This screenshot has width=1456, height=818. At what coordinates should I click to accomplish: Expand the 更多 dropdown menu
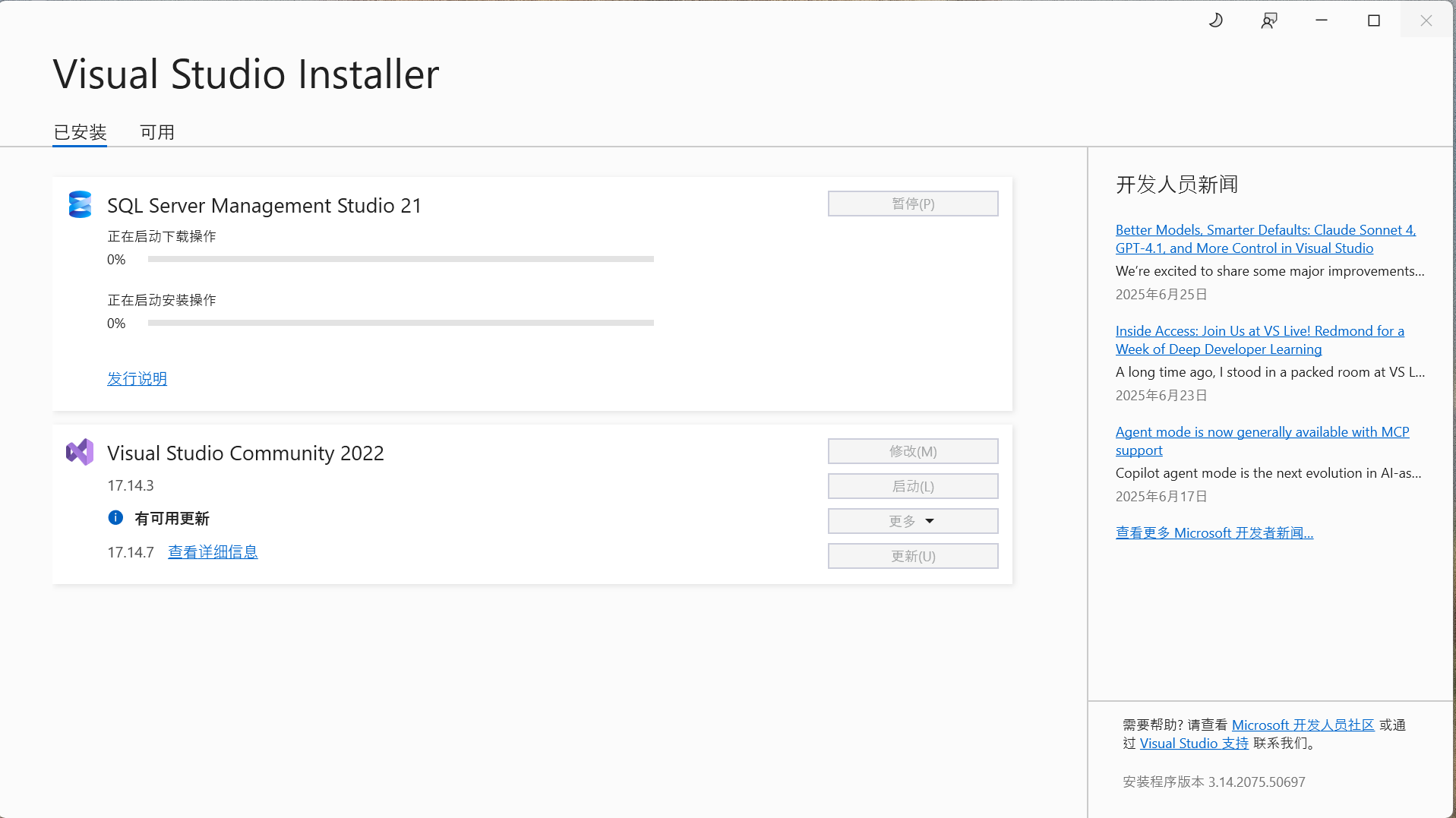pos(912,520)
